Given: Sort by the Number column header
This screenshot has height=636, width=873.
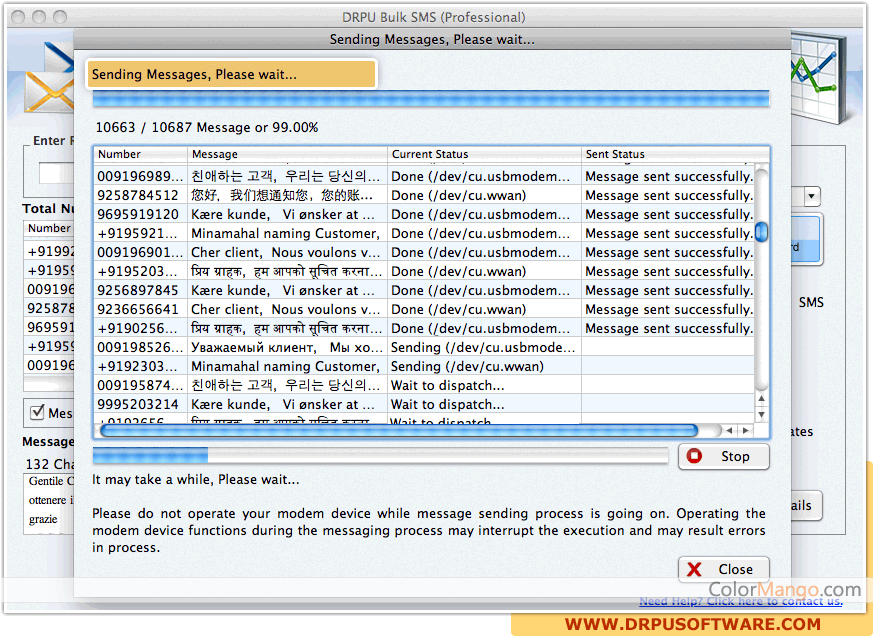Looking at the screenshot, I should click(x=140, y=154).
